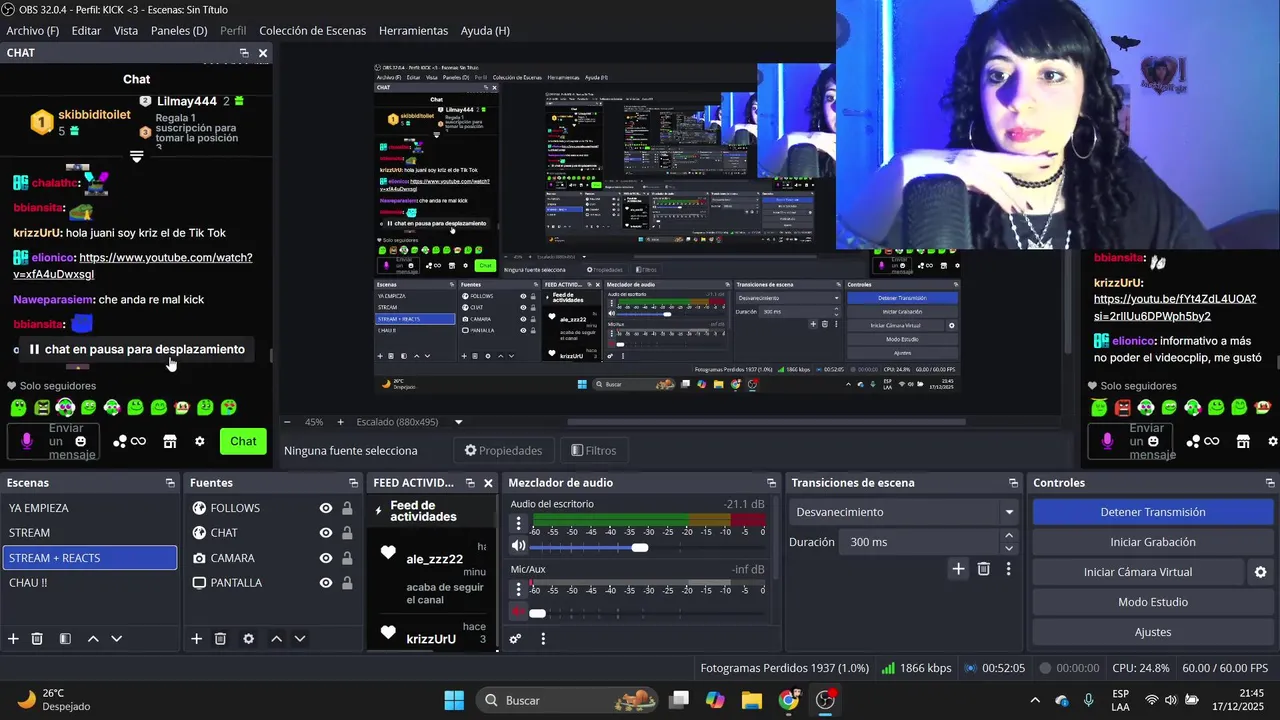Open the Desvanecimiento transition dropdown

point(904,512)
